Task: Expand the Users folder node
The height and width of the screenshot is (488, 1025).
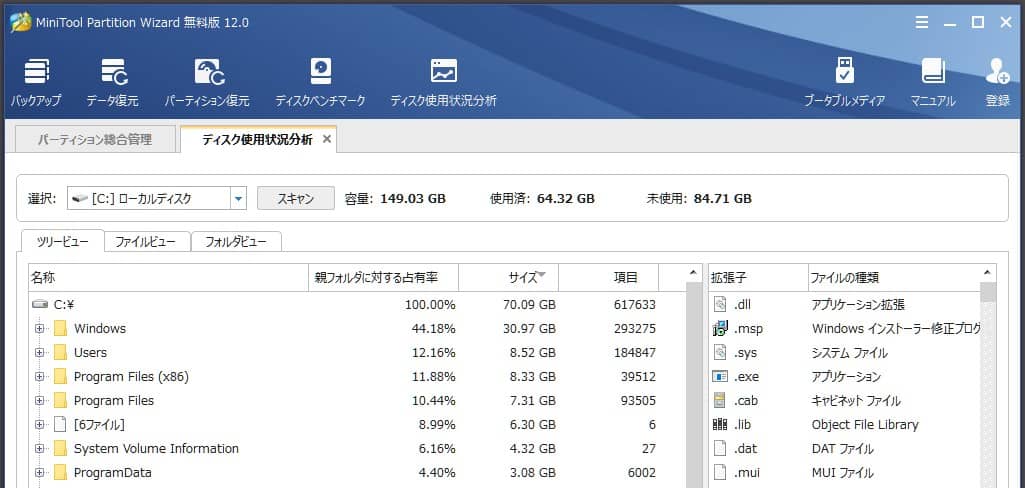Action: pyautogui.click(x=40, y=353)
